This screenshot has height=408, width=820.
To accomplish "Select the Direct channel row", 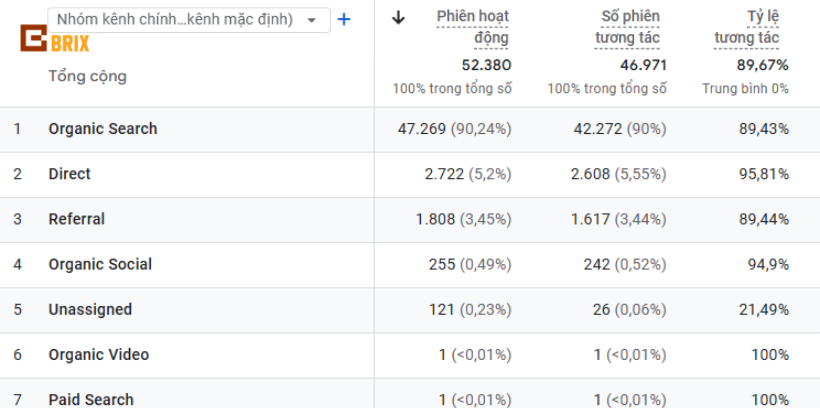I will point(69,174).
